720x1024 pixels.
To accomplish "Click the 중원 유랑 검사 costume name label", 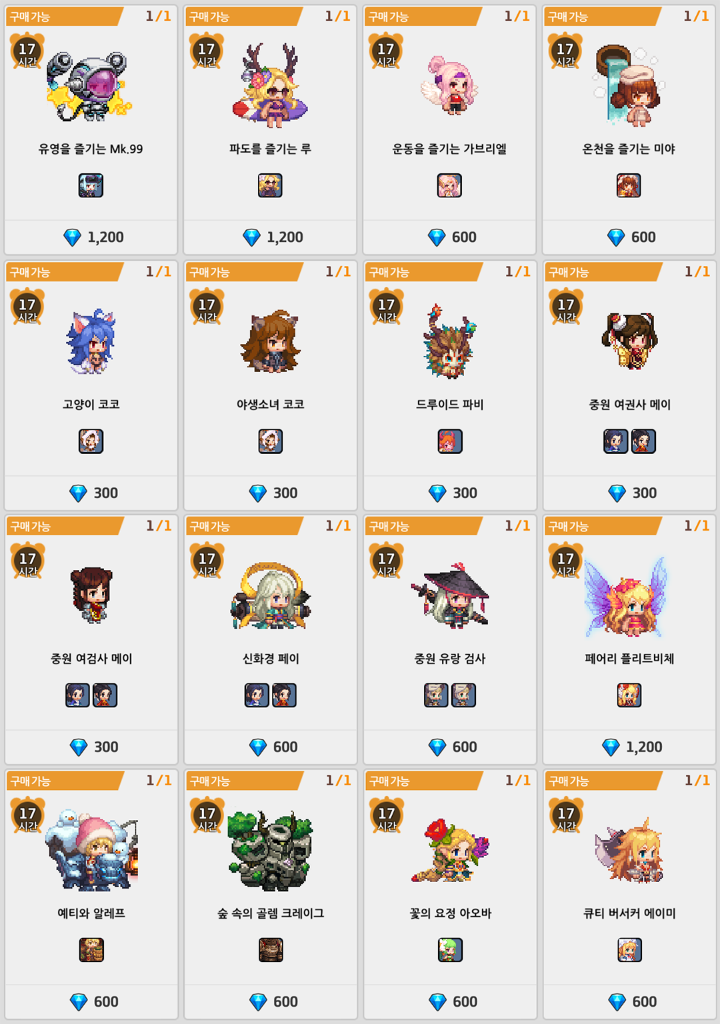I will [x=450, y=659].
